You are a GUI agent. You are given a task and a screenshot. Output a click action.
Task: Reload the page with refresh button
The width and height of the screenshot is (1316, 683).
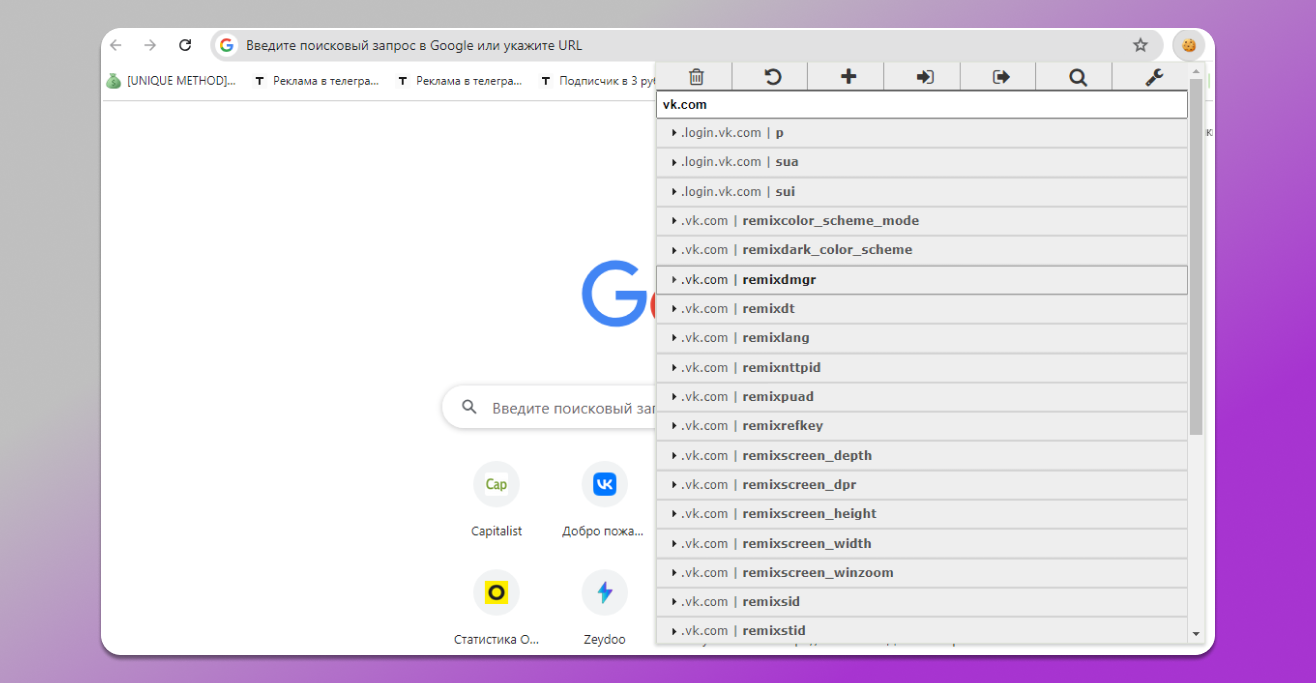coord(185,45)
